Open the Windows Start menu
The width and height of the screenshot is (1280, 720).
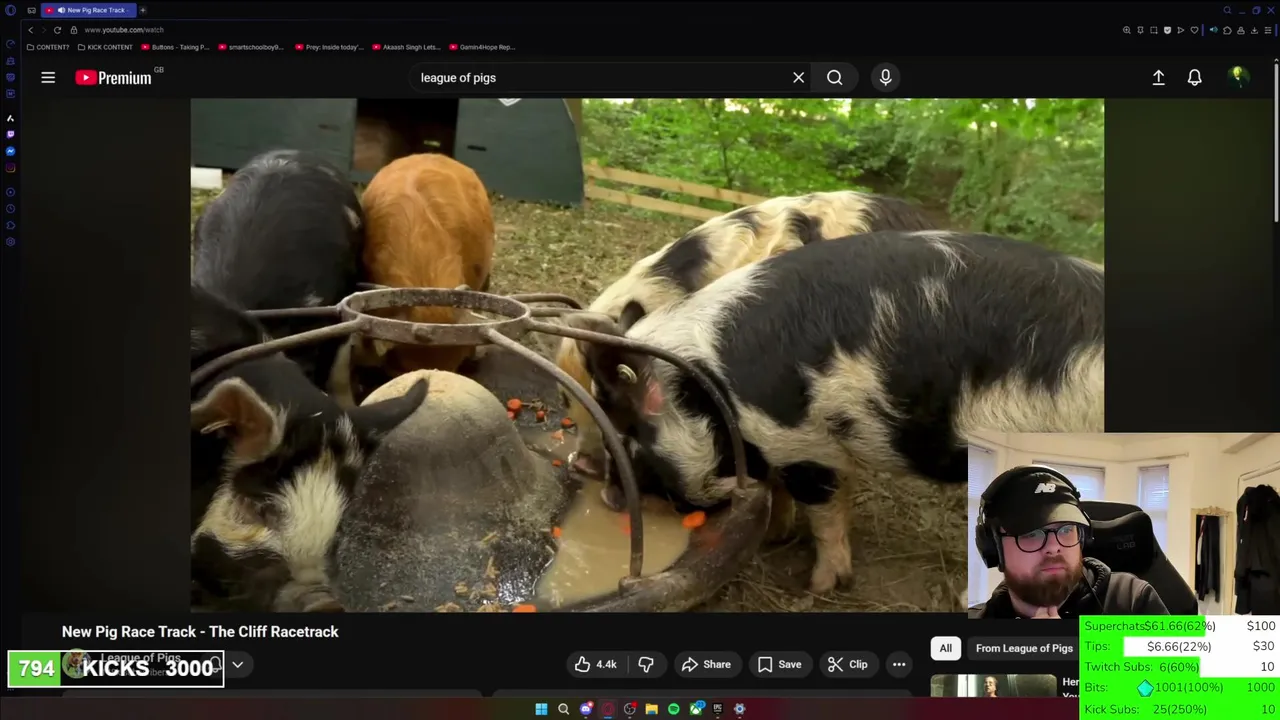tap(541, 709)
